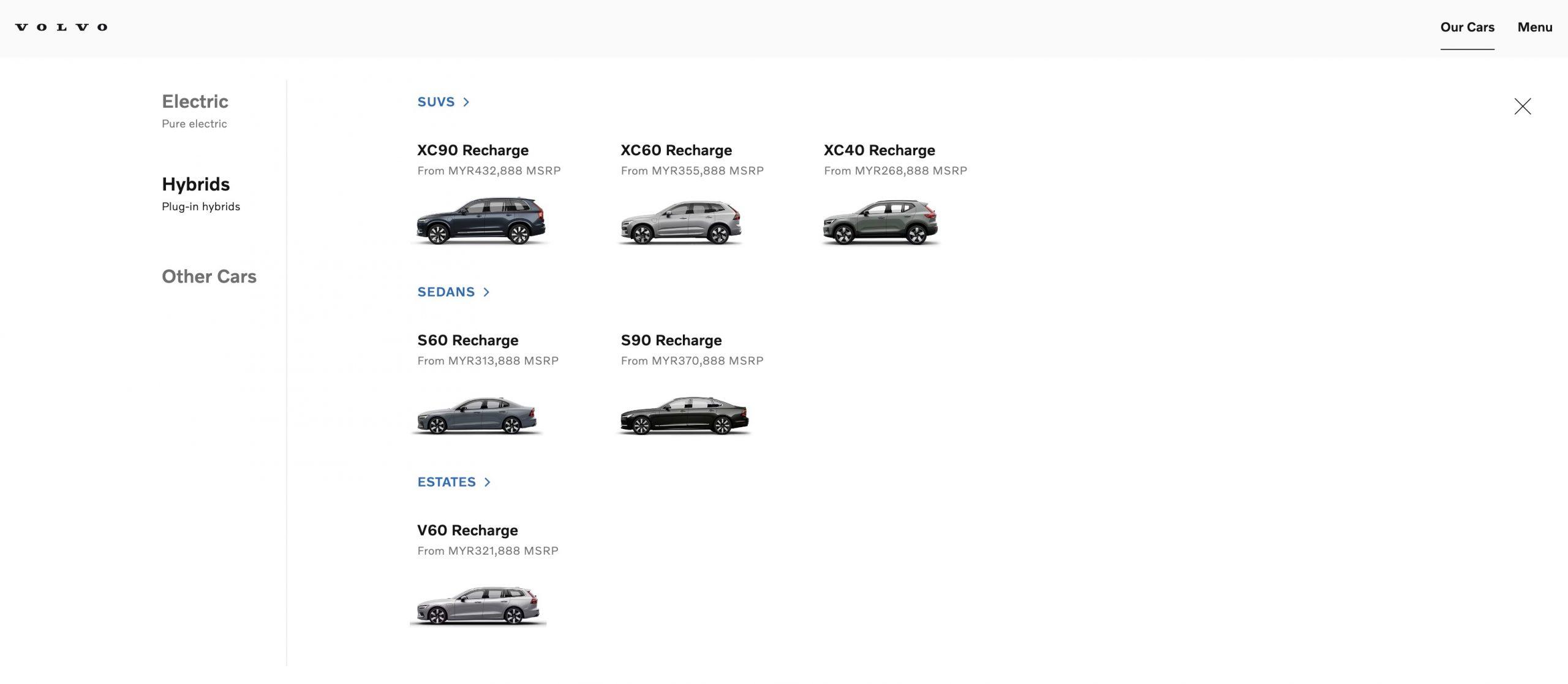1568x684 pixels.
Task: Close the car menu with X icon
Action: click(x=1522, y=107)
